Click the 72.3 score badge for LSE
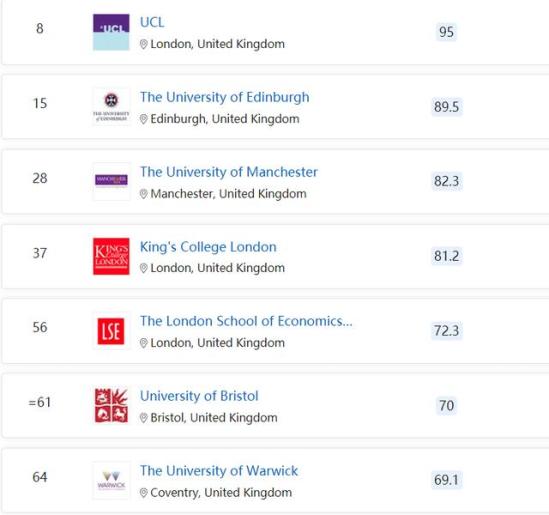 coord(446,330)
